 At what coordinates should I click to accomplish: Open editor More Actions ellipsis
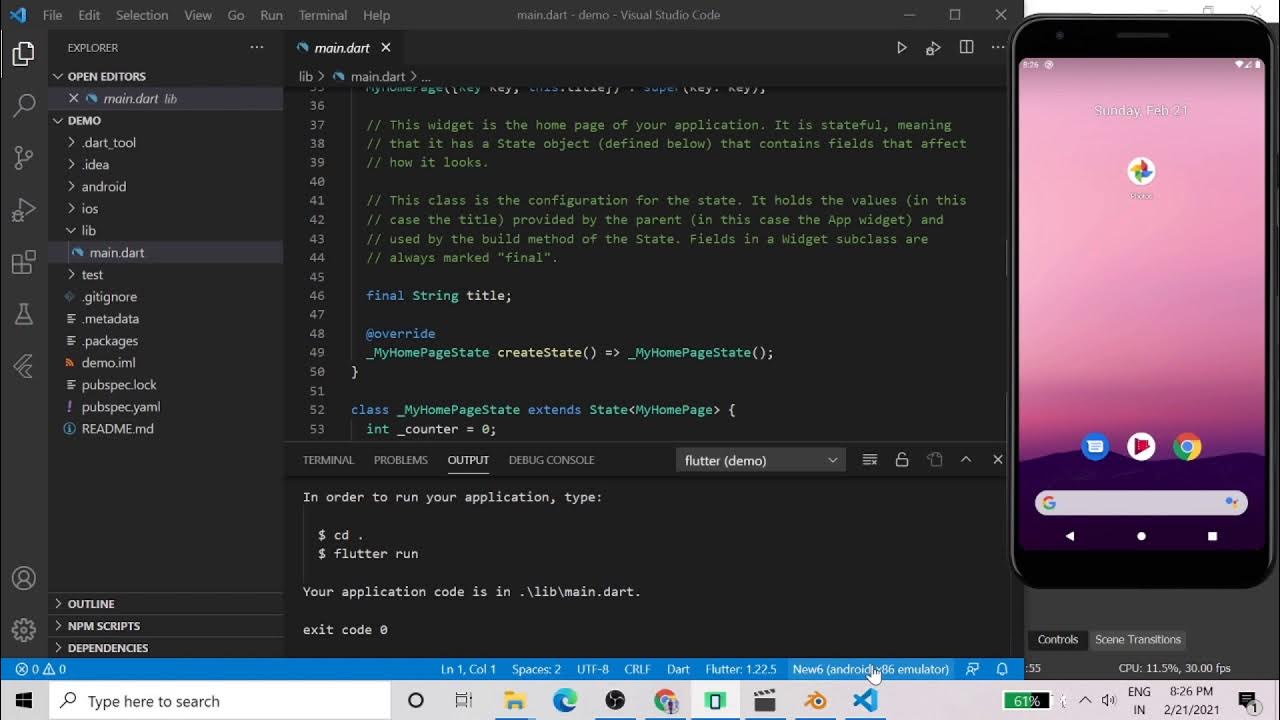[x=998, y=48]
